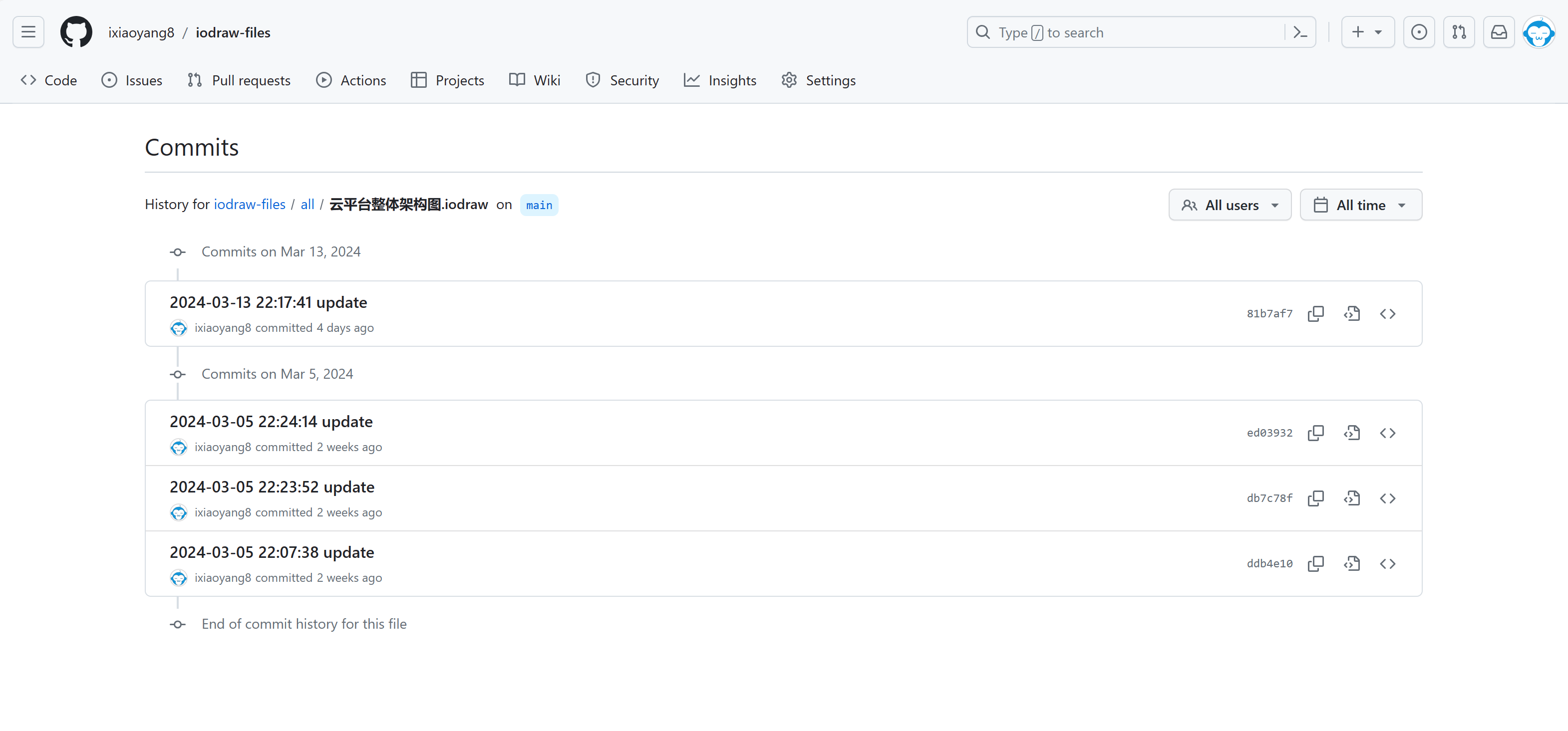This screenshot has height=731, width=1568.
Task: Open the hamburger navigation menu
Action: coord(28,31)
